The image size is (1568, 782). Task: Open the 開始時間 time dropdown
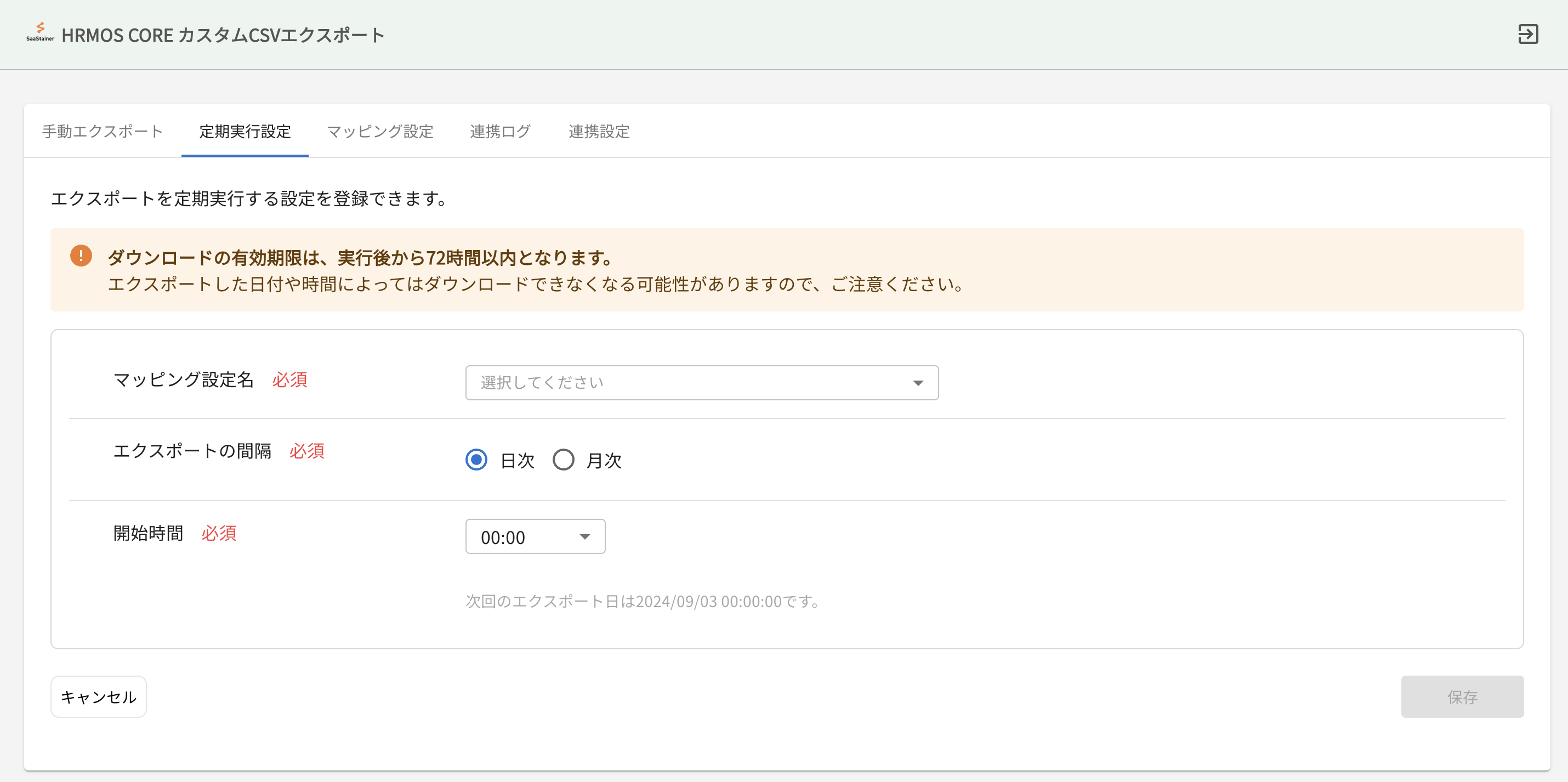click(x=535, y=536)
